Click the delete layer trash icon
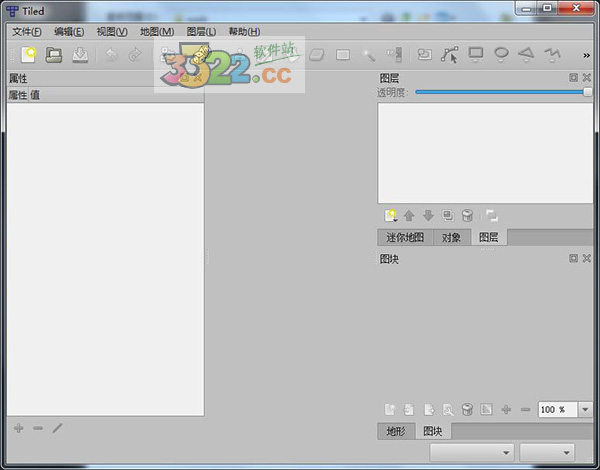Screen dimensions: 600x470 [x=466, y=215]
